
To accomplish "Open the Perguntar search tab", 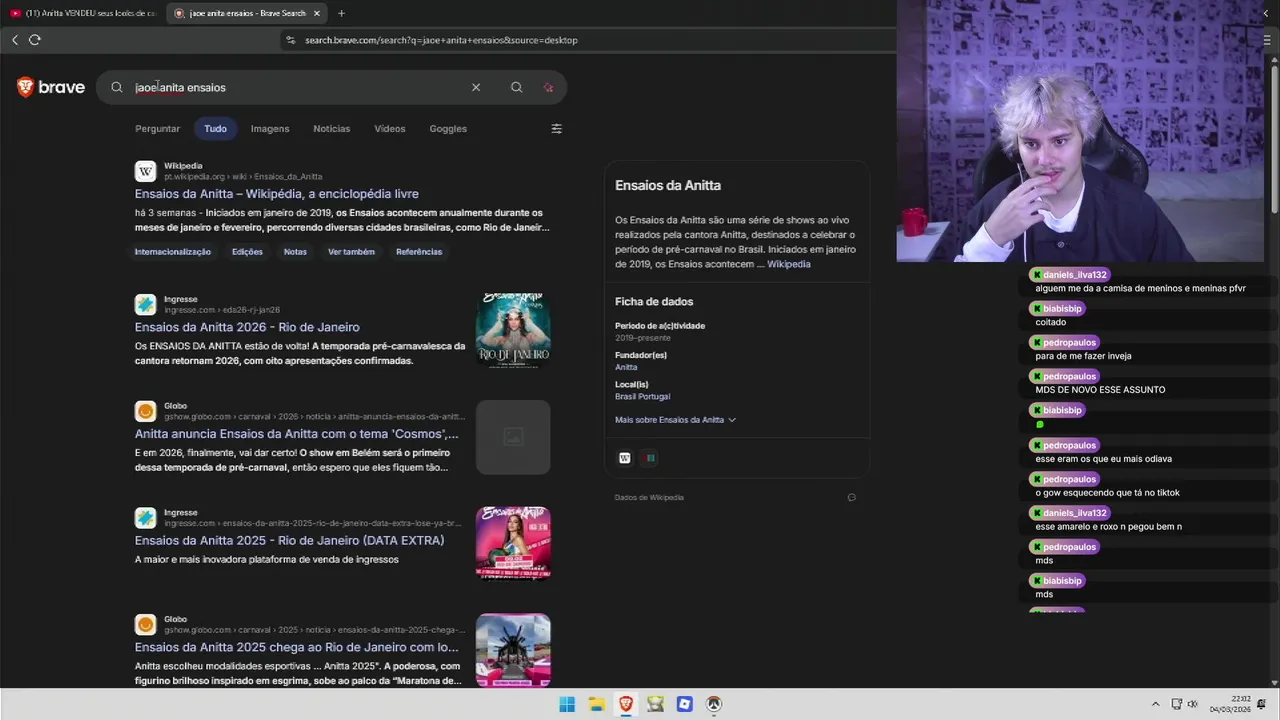I will tap(157, 128).
